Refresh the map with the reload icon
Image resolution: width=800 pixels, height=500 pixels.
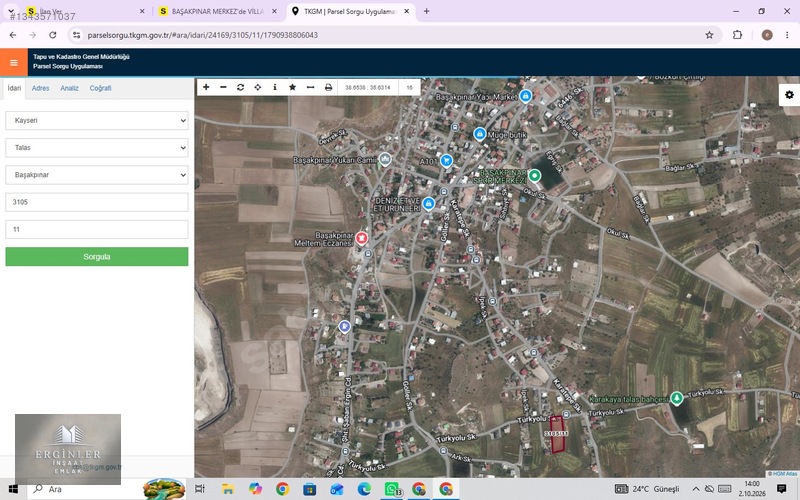tap(240, 87)
